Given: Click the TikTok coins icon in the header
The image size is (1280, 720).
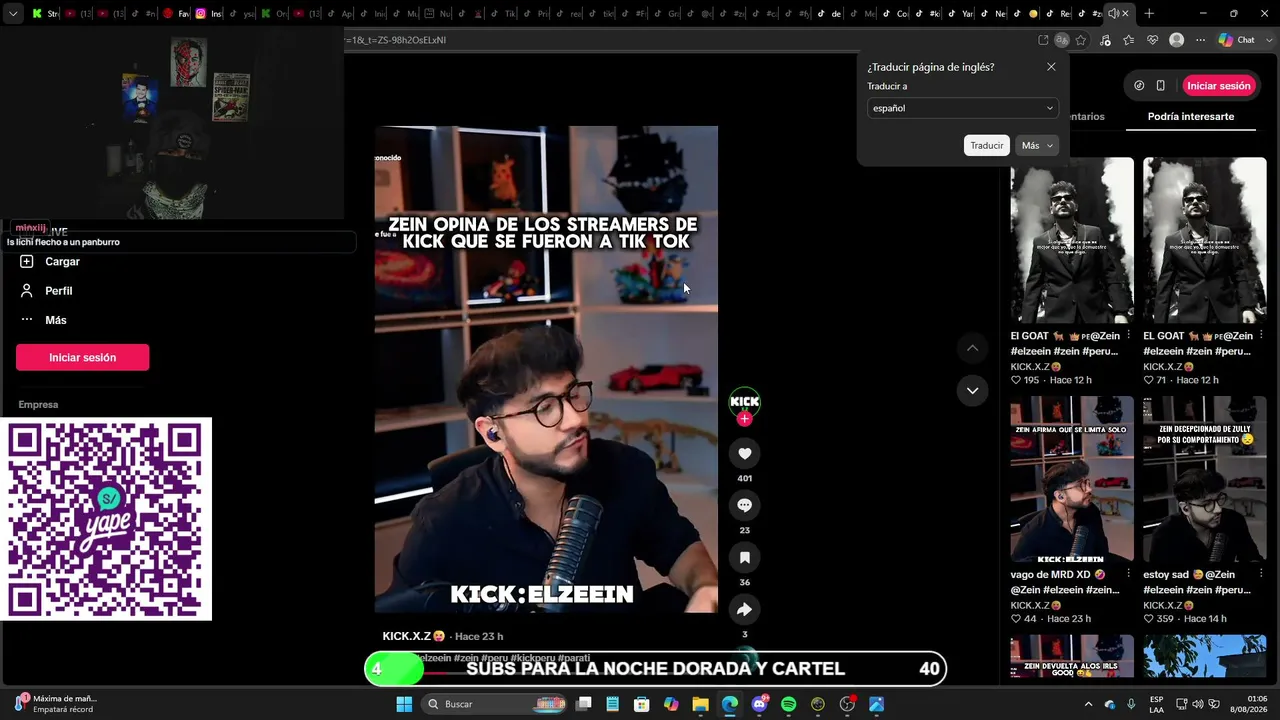Looking at the screenshot, I should pyautogui.click(x=1139, y=86).
